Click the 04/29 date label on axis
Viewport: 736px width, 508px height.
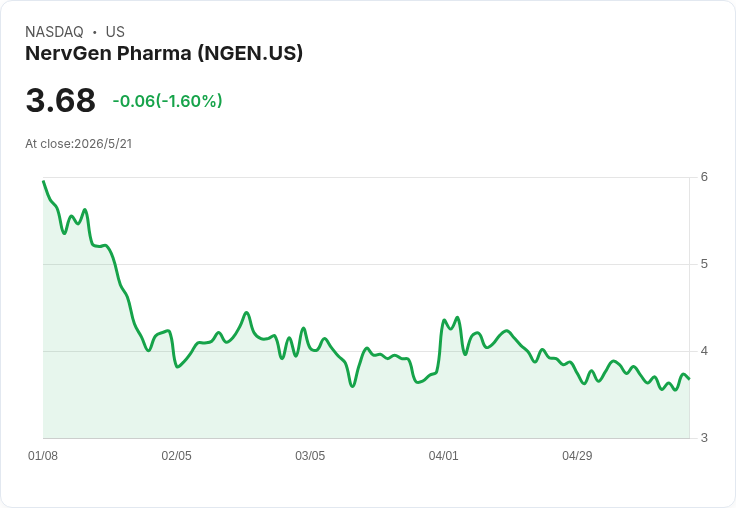(577, 455)
